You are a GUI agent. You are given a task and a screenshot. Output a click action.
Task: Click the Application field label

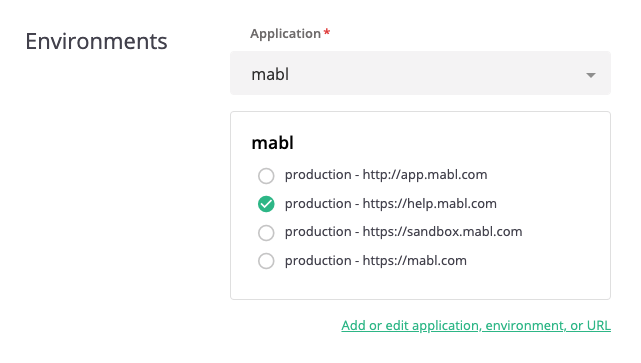coord(285,34)
